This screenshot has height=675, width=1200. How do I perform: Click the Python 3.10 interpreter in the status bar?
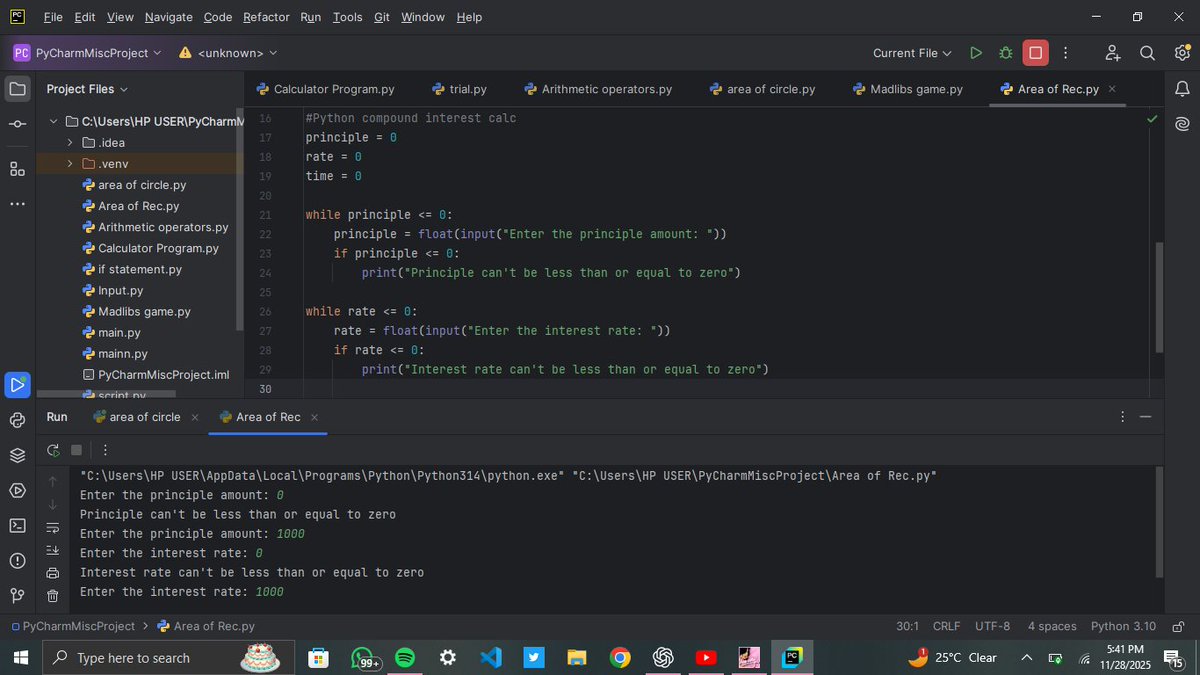pos(1122,625)
